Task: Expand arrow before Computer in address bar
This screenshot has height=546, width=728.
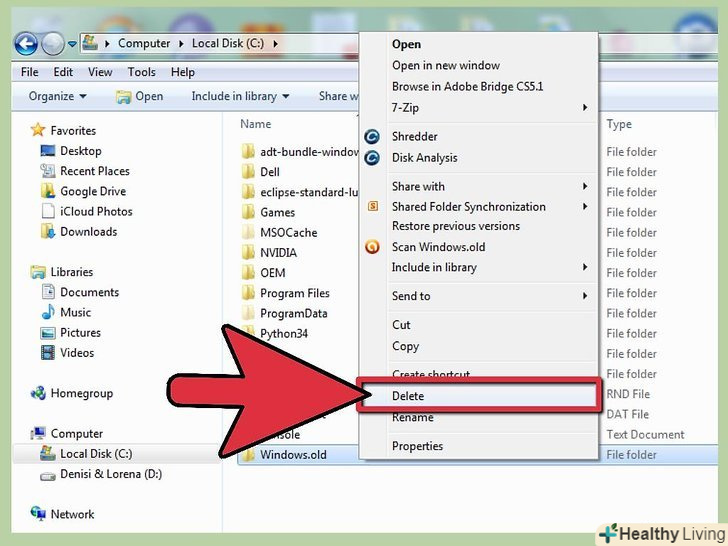Action: 107,44
